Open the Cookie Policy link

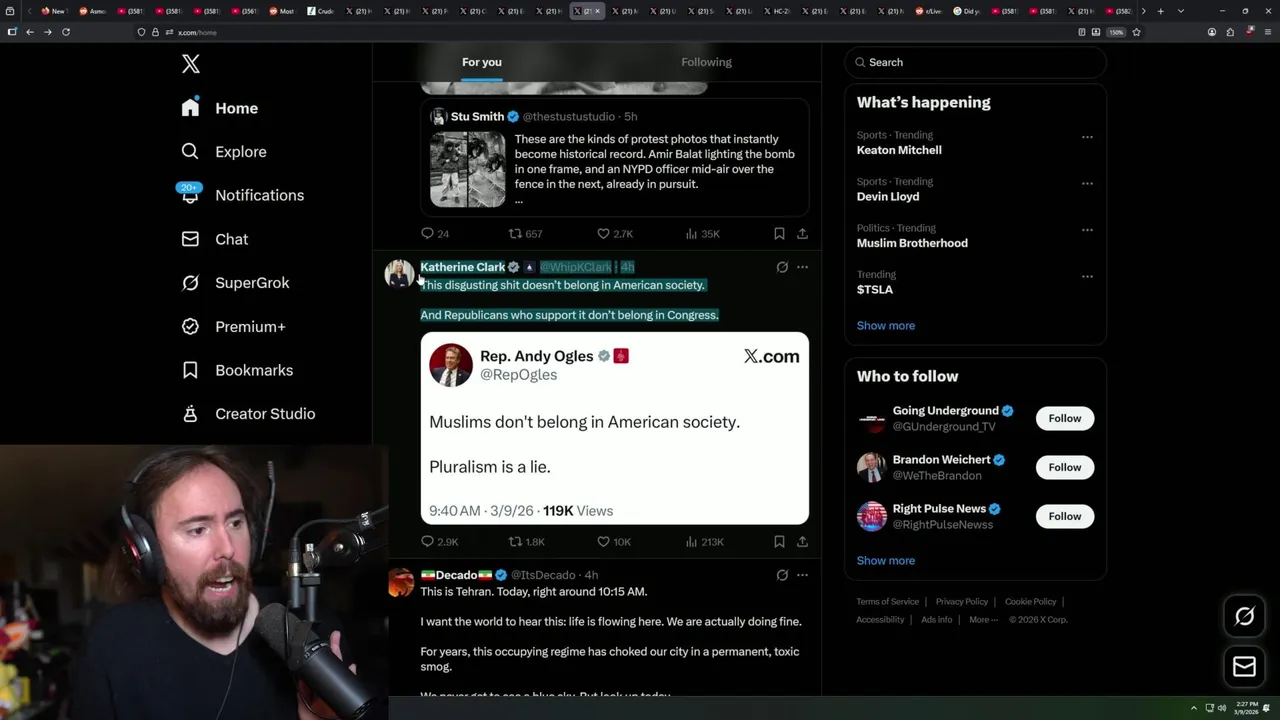point(1030,602)
